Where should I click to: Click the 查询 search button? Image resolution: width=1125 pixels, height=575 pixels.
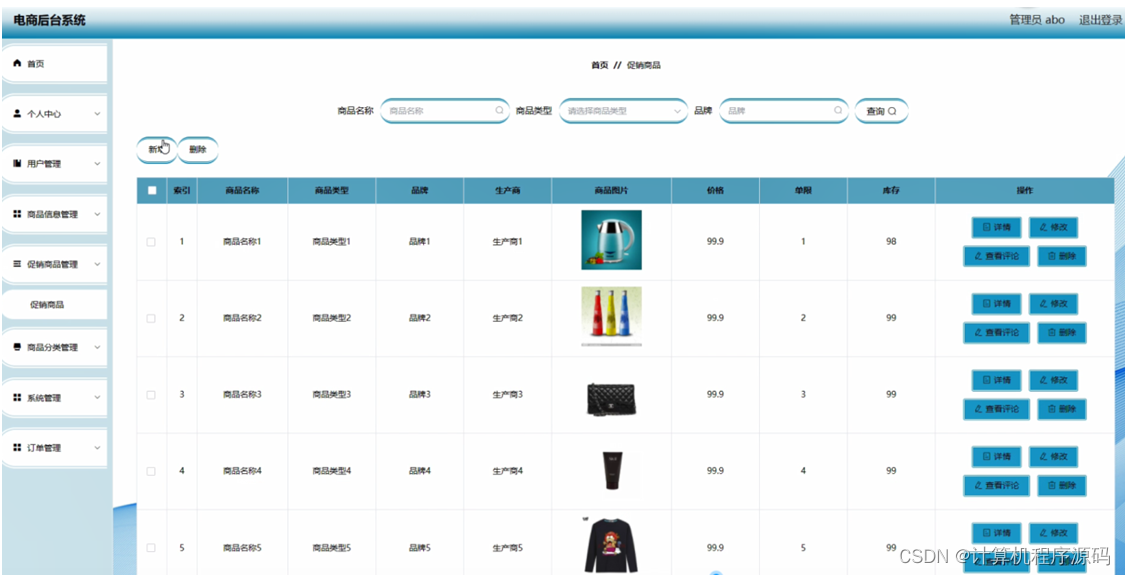[x=882, y=111]
